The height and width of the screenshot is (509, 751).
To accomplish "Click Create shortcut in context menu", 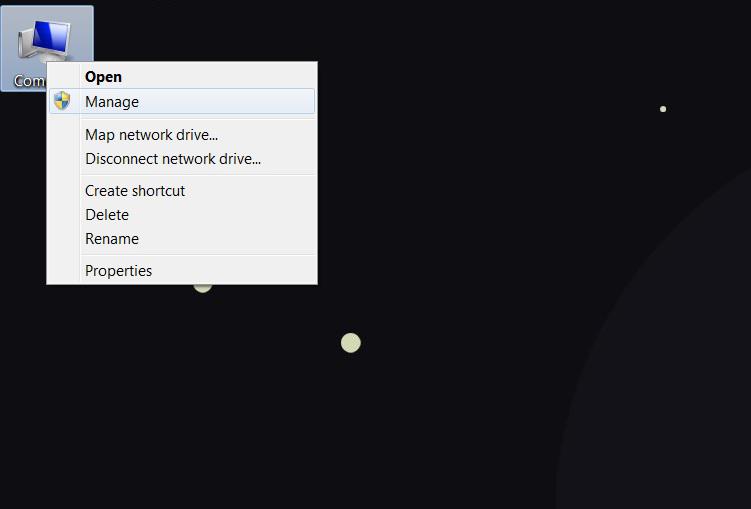I will (x=135, y=191).
